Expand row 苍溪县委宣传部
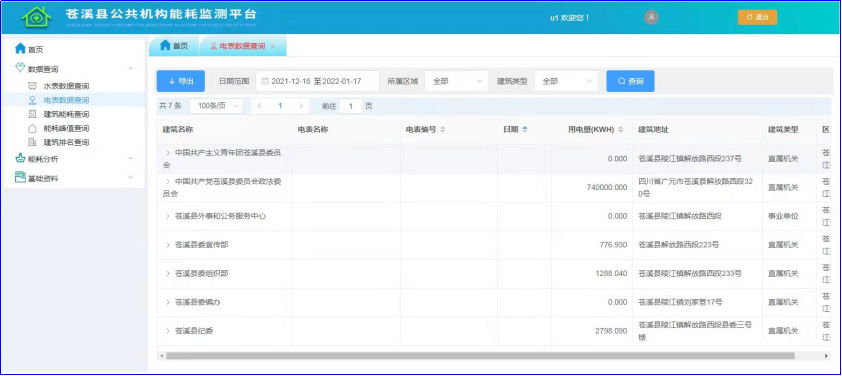Screen dimensions: 842x376 coord(168,244)
